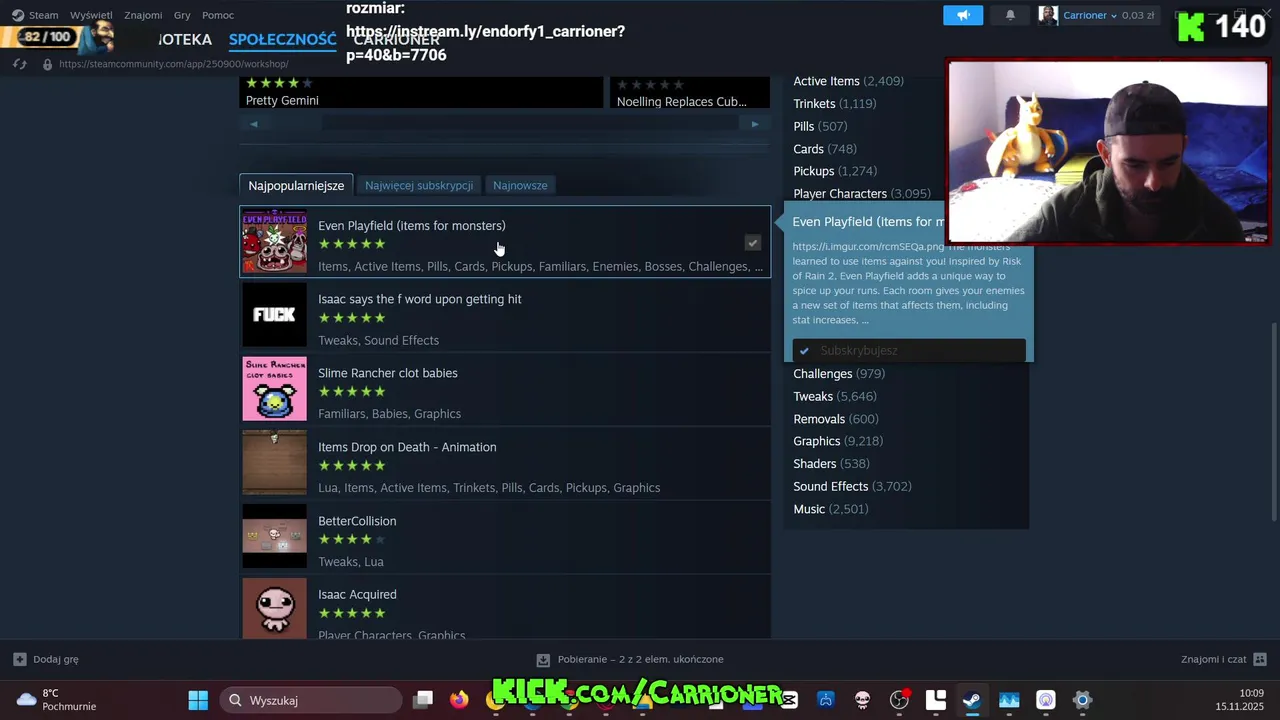Click Slime Rancher clot babies thumbnail
Viewport: 1280px width, 720px height.
pyautogui.click(x=274, y=389)
